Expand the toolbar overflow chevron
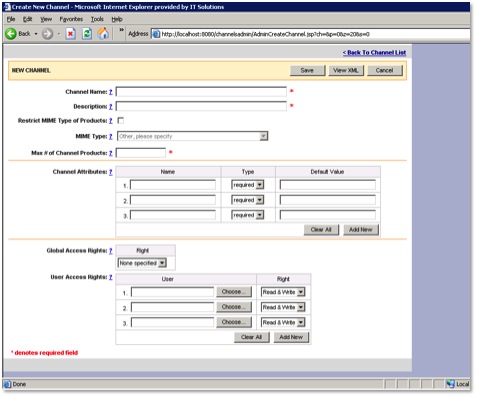This screenshot has height=397, width=477. coord(121,30)
